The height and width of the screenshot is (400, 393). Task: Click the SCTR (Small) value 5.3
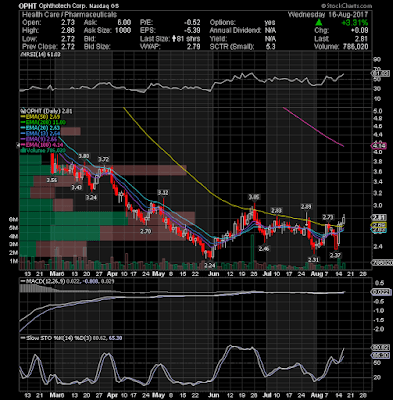271,46
